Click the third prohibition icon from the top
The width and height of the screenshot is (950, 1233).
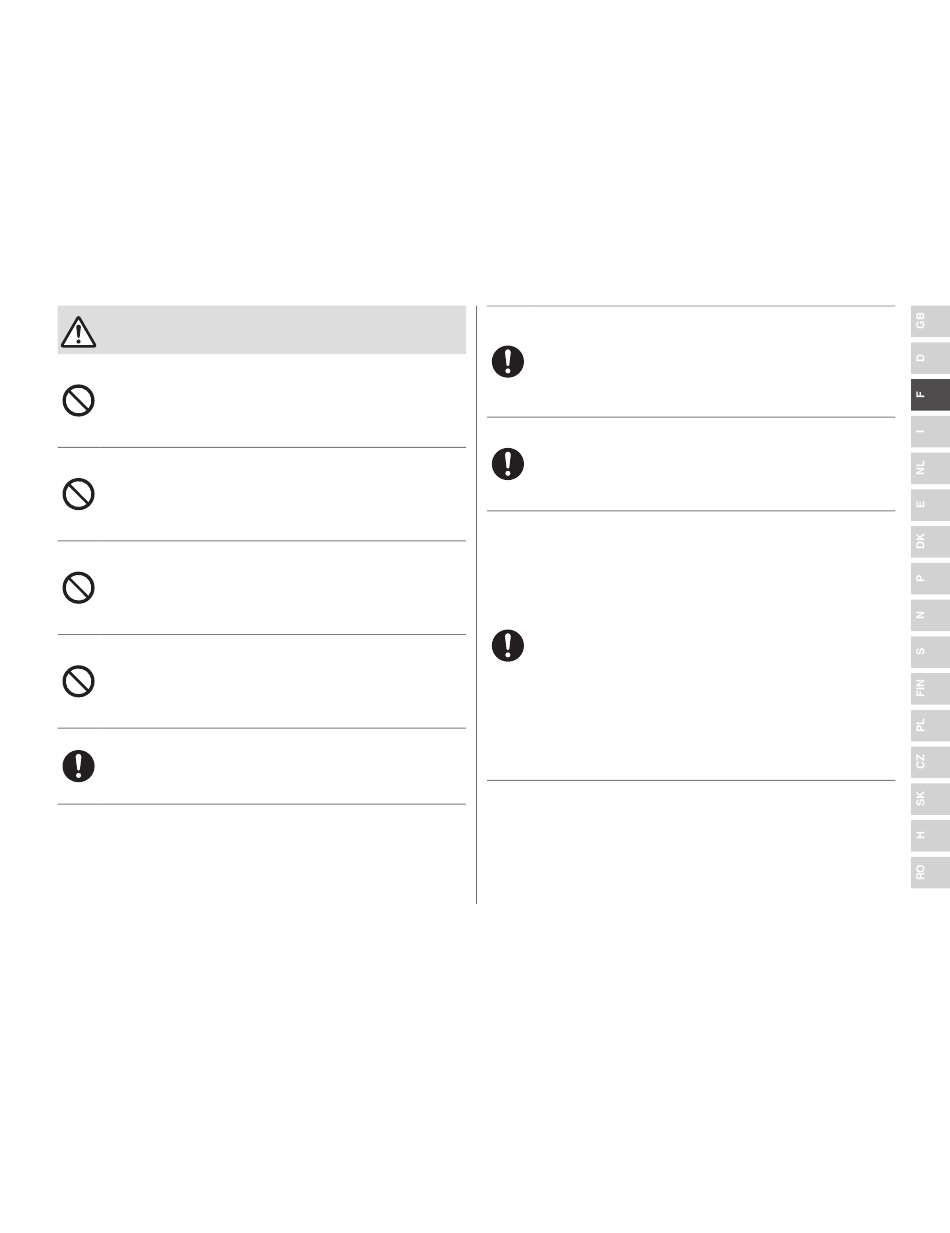click(79, 589)
